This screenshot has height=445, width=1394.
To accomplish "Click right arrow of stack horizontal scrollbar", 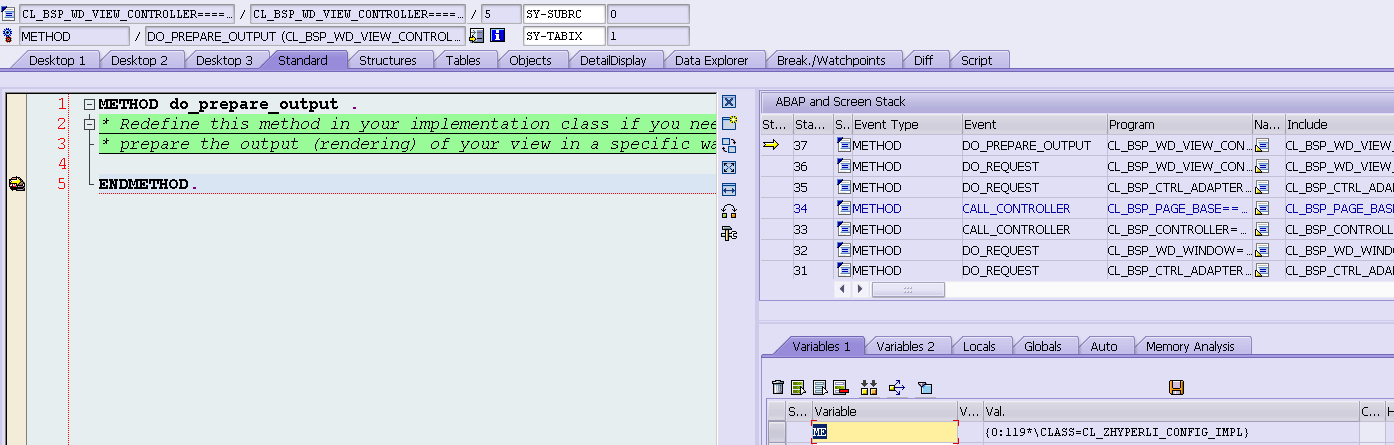I will point(859,289).
